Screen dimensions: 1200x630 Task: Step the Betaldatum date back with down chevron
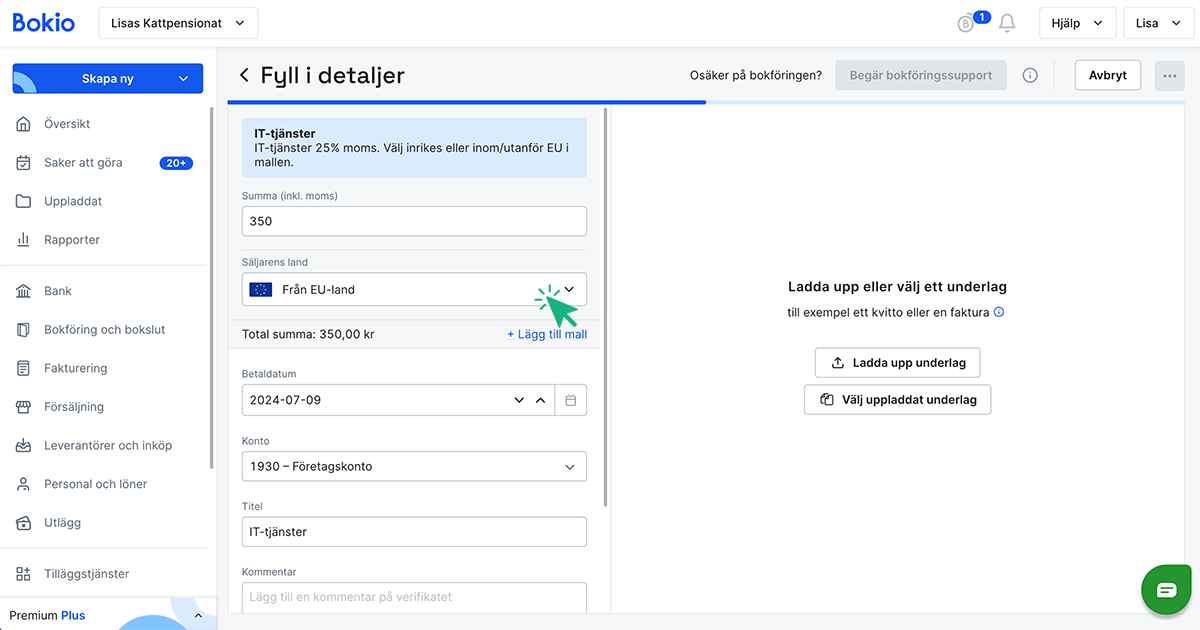(x=519, y=400)
